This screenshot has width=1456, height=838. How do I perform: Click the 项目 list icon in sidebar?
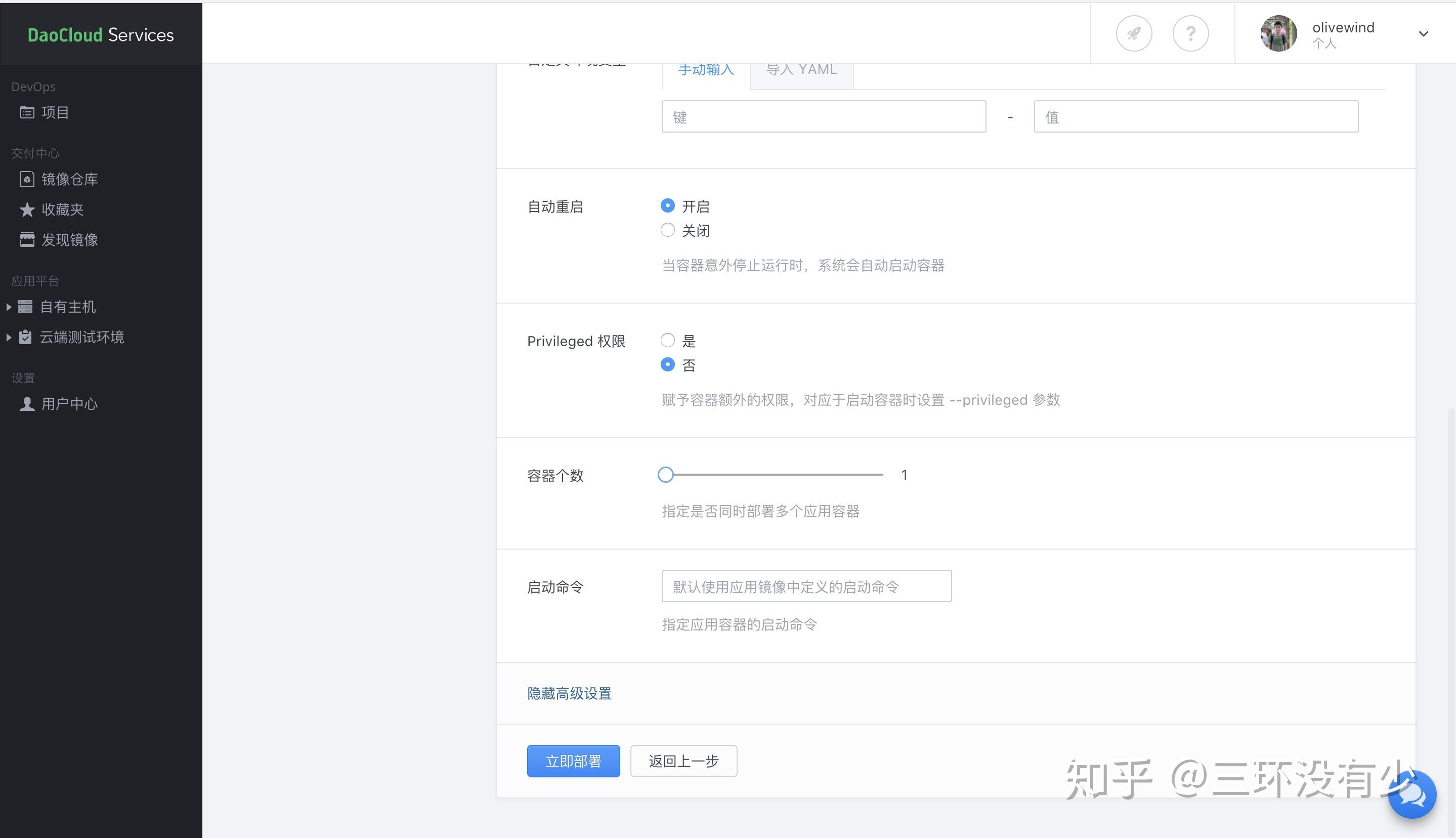click(27, 113)
